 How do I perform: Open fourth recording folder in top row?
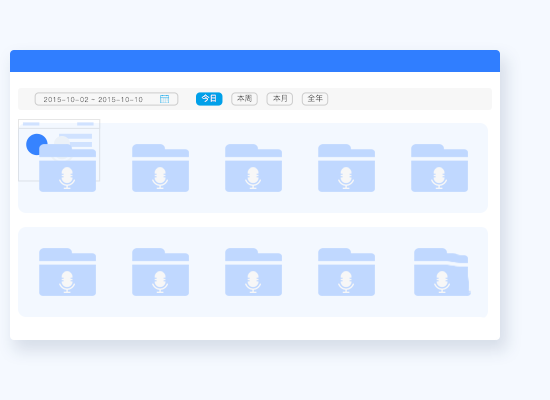[x=346, y=168]
